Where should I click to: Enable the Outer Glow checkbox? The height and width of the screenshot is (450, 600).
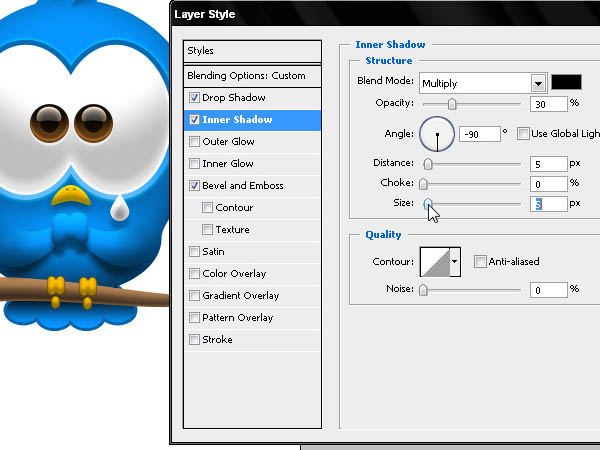pyautogui.click(x=194, y=142)
